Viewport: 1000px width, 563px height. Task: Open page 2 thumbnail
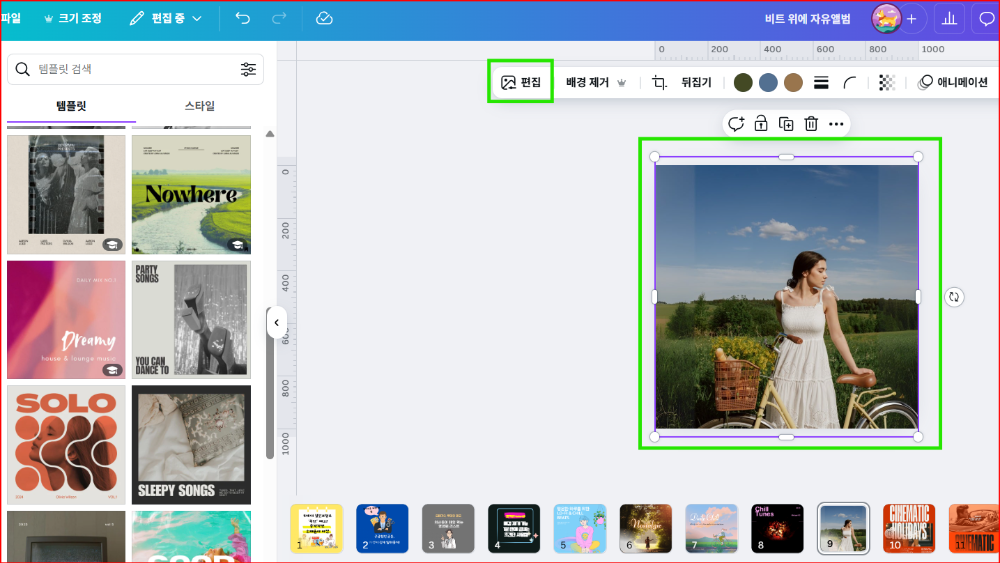pyautogui.click(x=382, y=529)
